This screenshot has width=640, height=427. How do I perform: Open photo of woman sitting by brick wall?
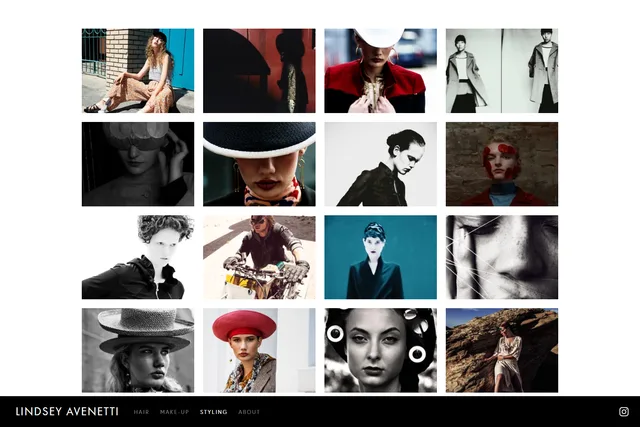[x=138, y=71]
